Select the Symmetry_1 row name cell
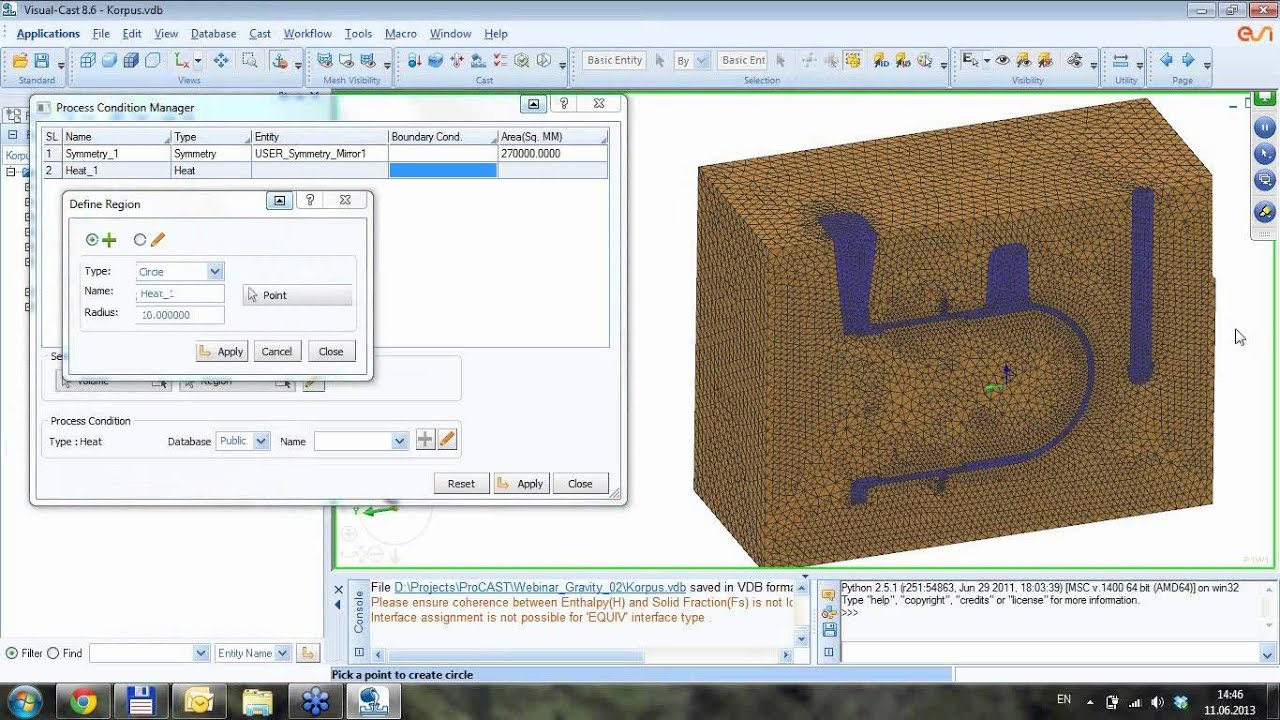 point(116,154)
